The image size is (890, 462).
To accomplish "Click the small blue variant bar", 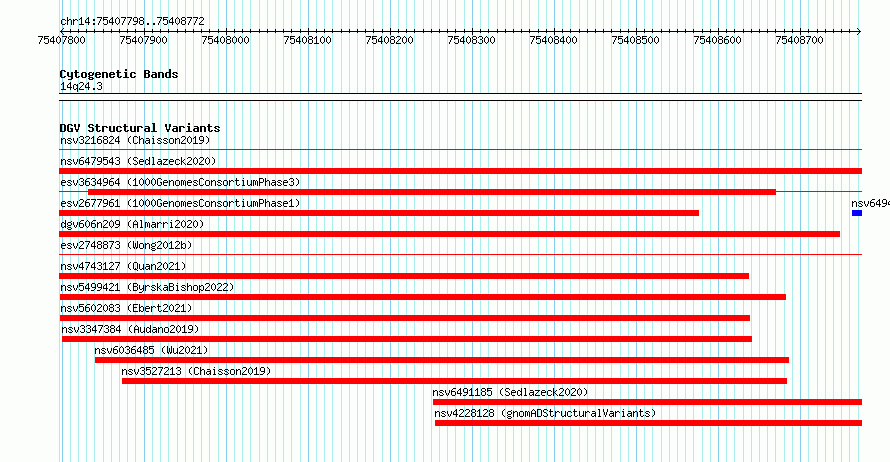I will 857,213.
